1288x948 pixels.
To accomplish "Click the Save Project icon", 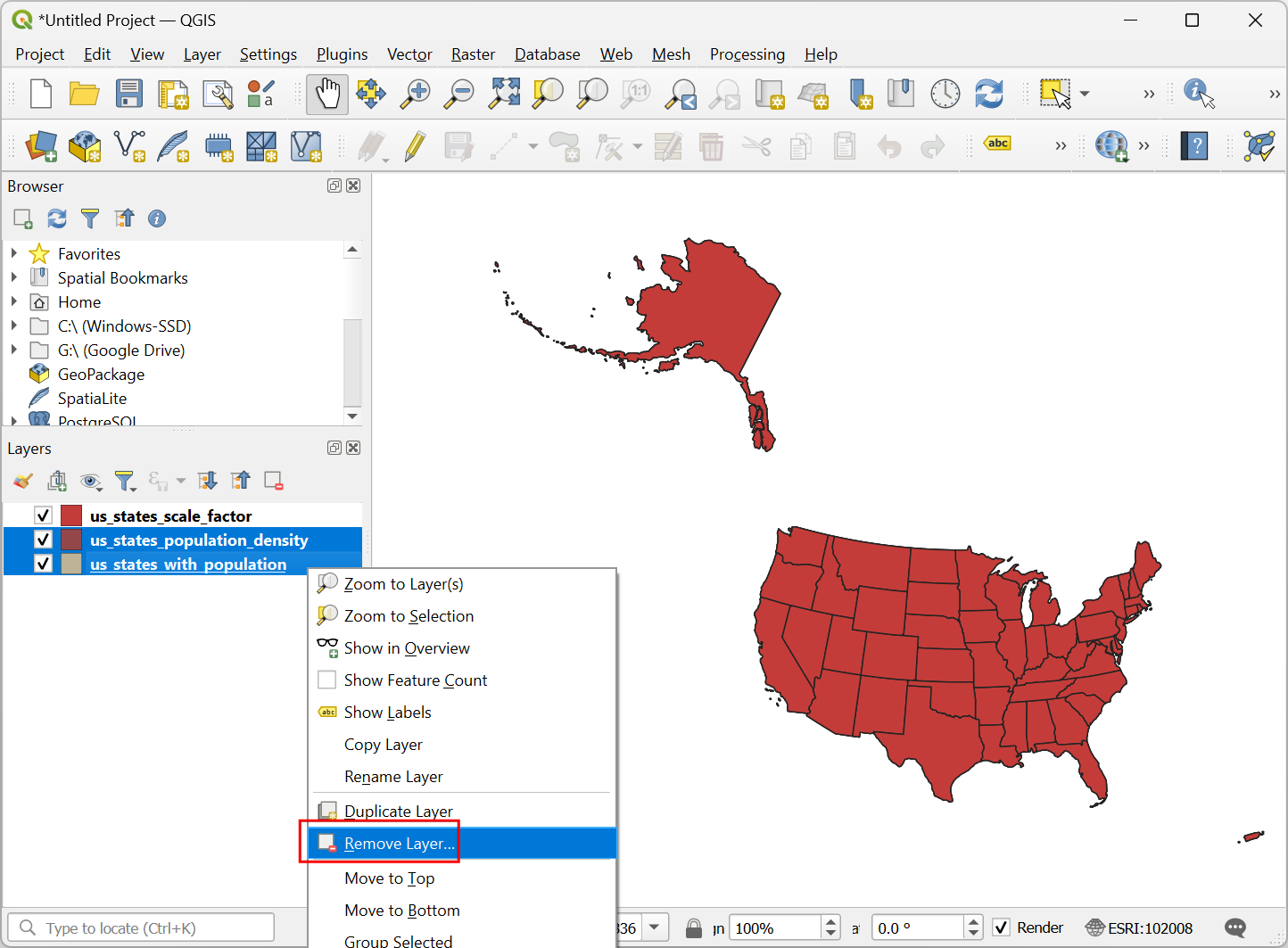I will click(x=129, y=94).
